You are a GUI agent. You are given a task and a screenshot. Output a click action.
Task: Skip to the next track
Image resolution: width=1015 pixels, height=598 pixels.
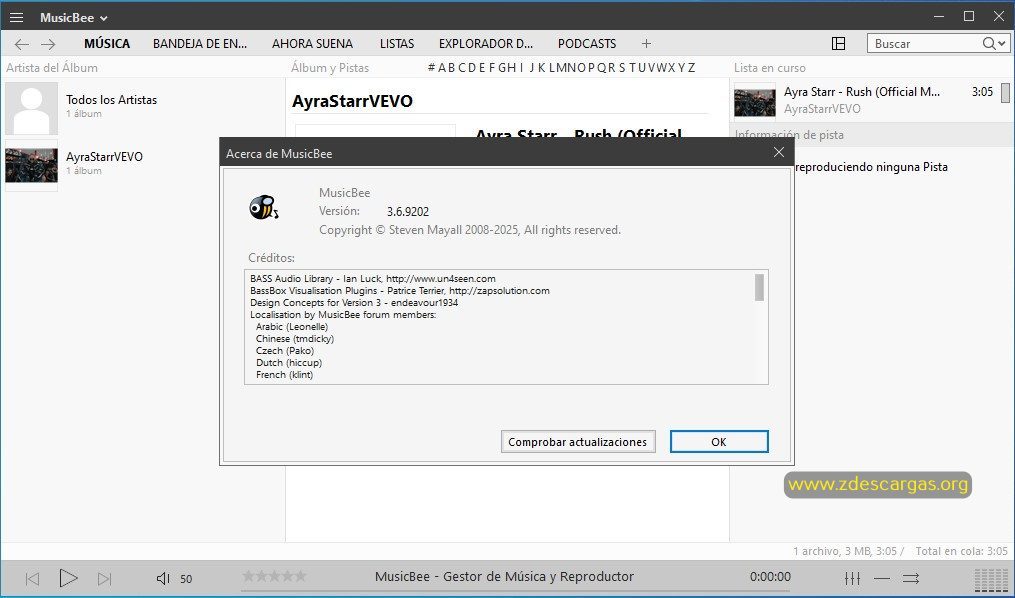104,579
